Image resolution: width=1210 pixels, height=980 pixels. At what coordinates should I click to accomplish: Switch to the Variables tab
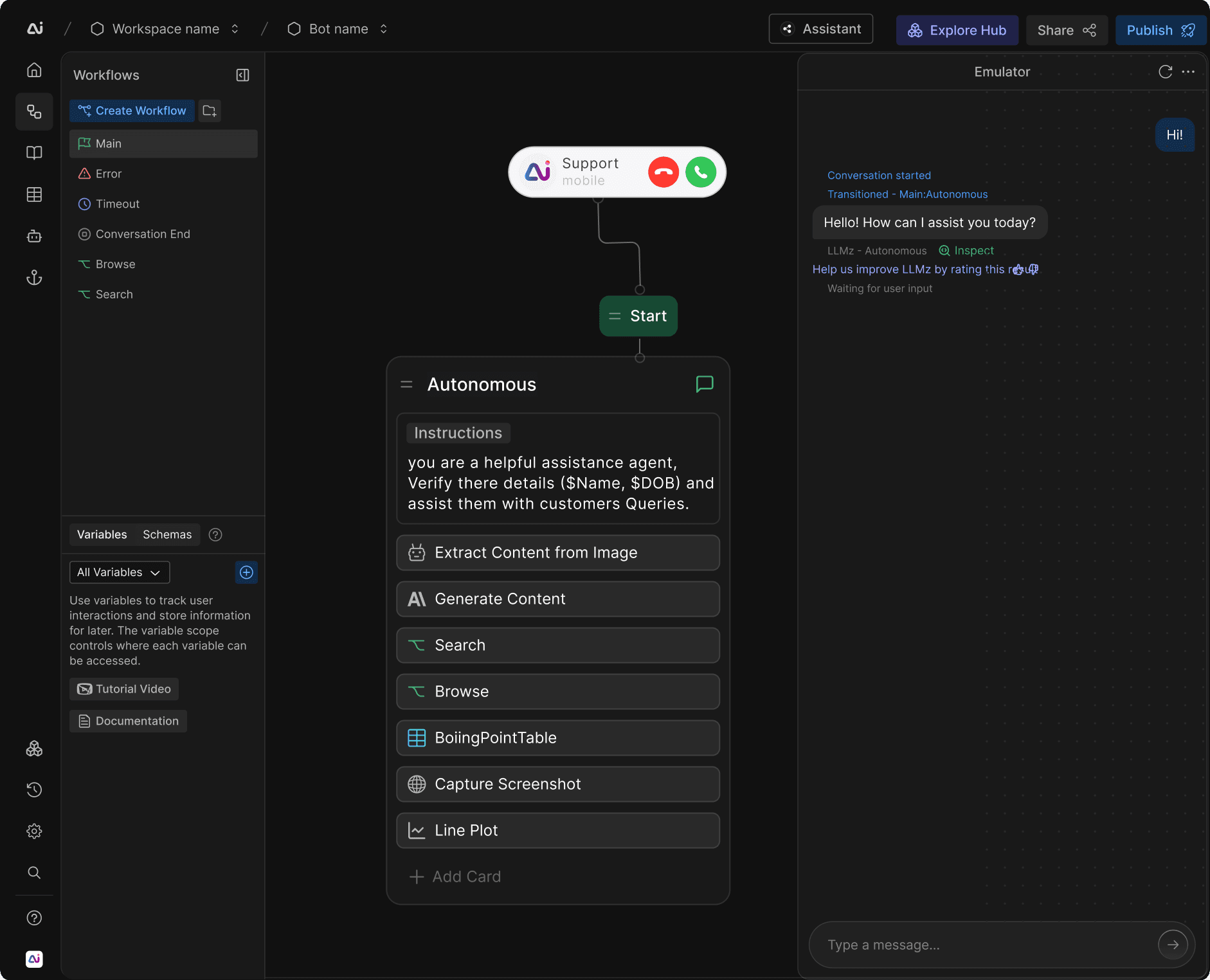pyautogui.click(x=102, y=534)
